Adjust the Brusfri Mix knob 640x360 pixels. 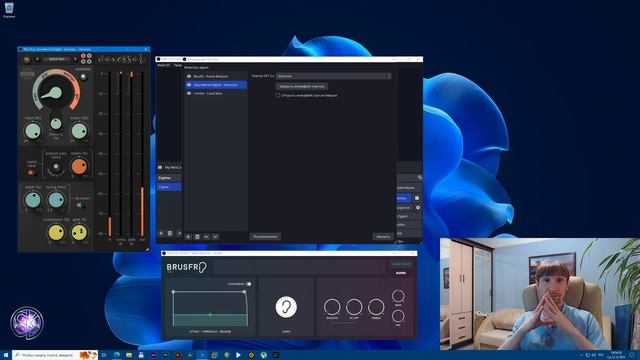point(398,316)
